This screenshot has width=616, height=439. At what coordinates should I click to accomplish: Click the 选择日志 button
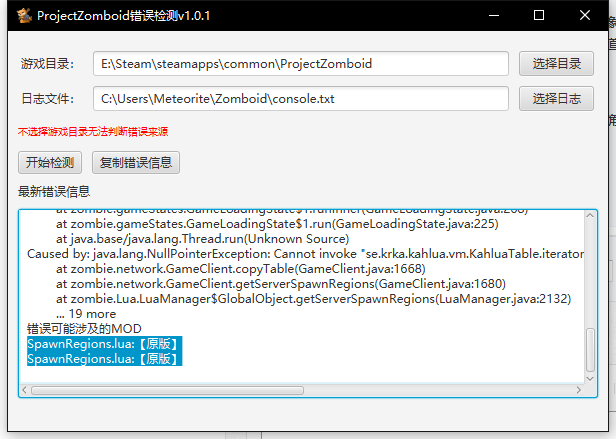pos(556,99)
